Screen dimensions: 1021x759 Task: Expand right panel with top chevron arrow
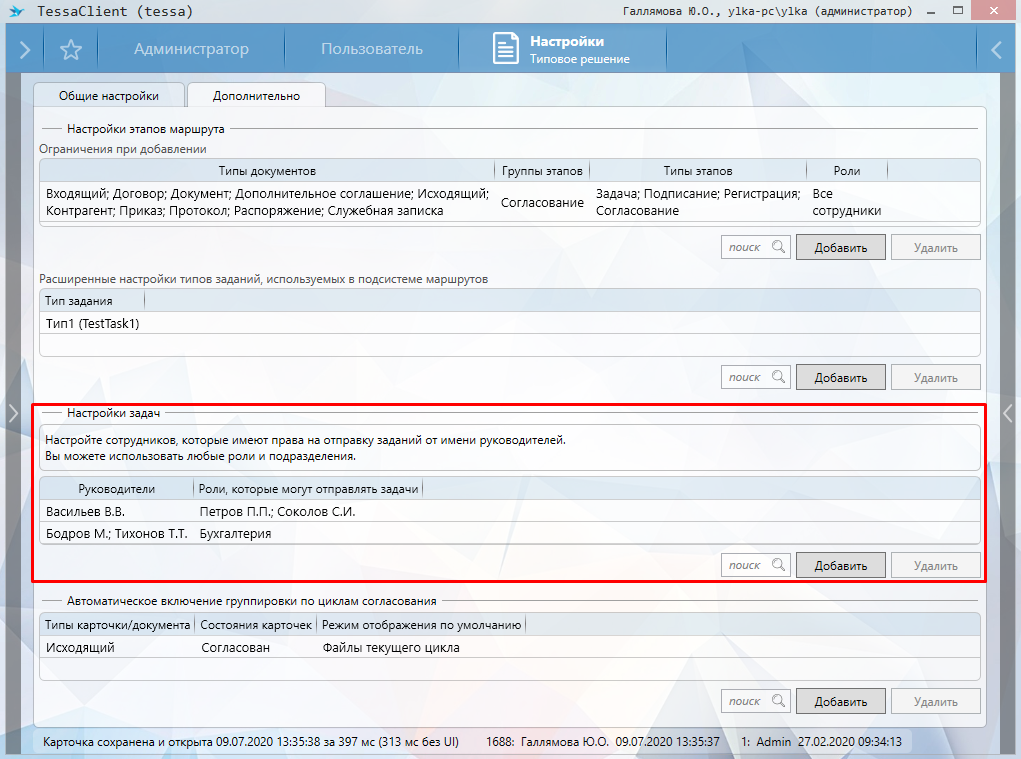click(x=996, y=50)
